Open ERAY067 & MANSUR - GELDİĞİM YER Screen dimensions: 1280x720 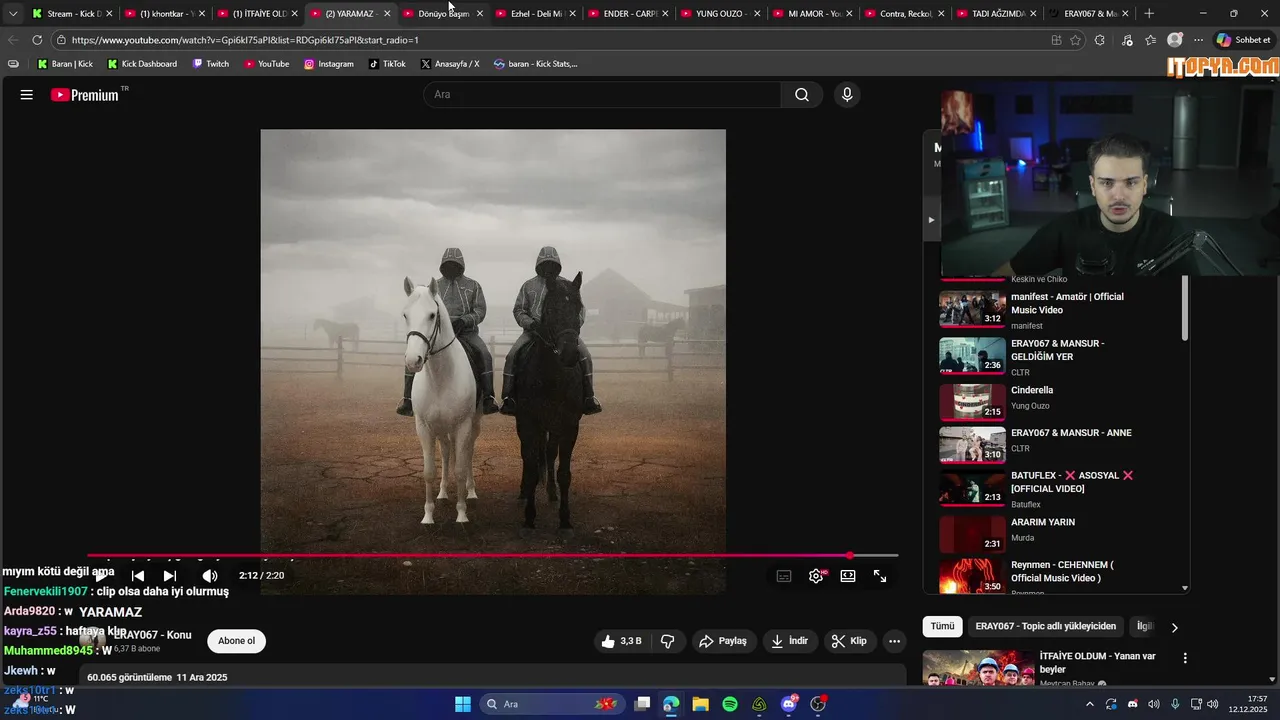[1060, 357]
